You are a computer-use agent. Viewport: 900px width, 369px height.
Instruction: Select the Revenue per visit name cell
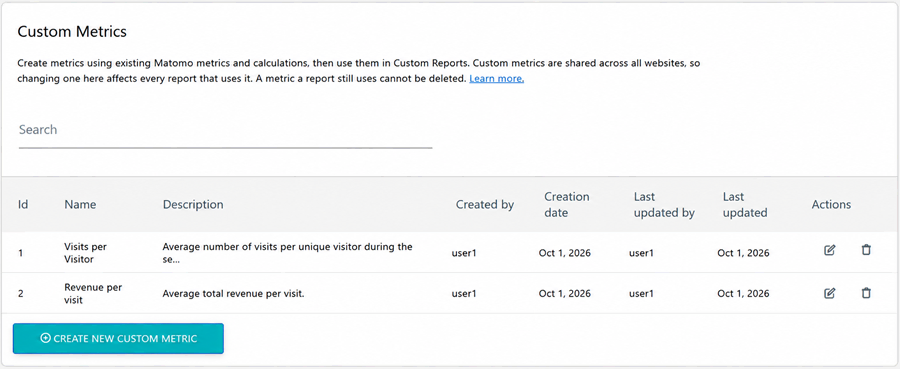click(x=93, y=293)
